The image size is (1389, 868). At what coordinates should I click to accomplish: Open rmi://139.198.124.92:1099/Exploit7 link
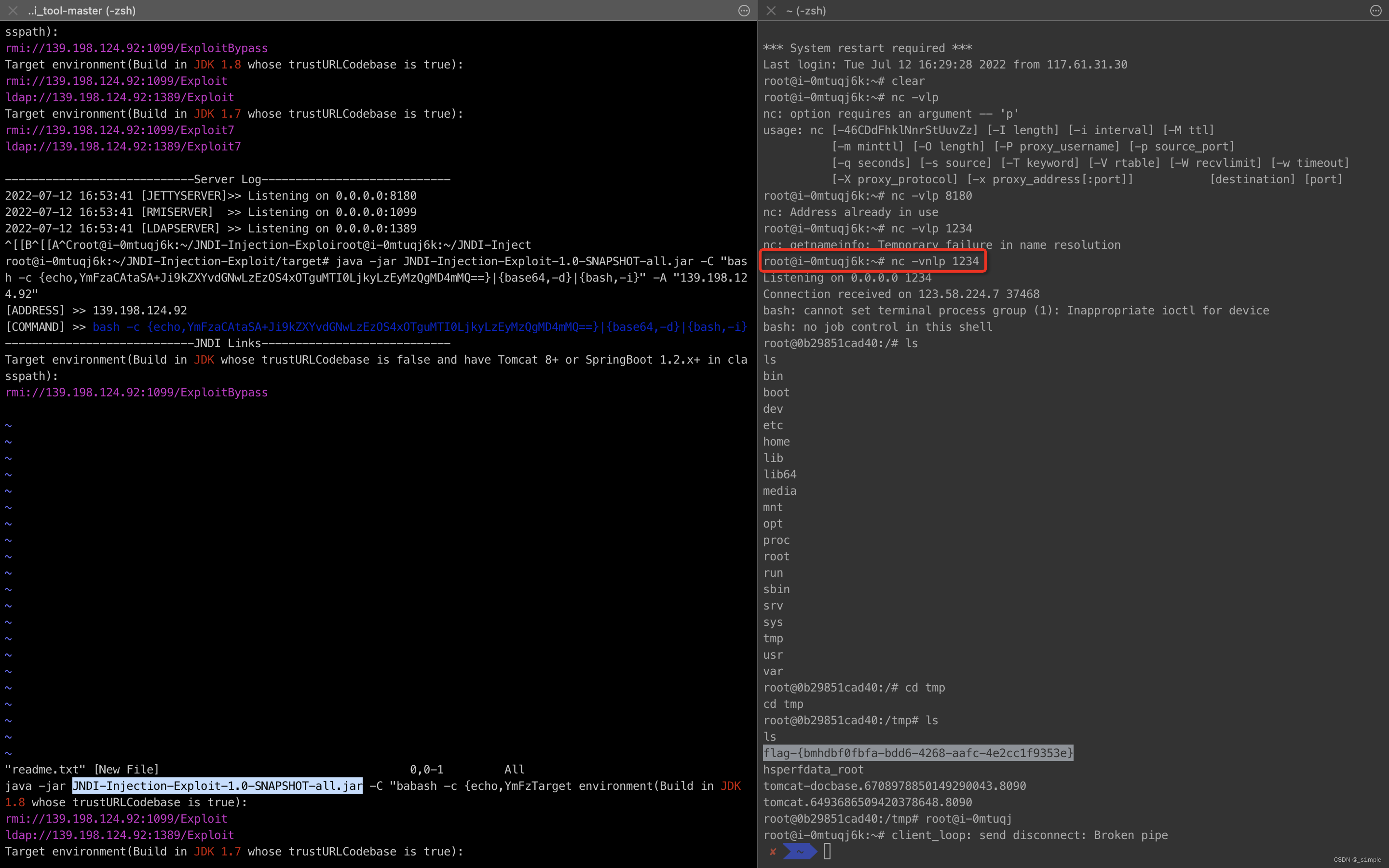pos(120,130)
